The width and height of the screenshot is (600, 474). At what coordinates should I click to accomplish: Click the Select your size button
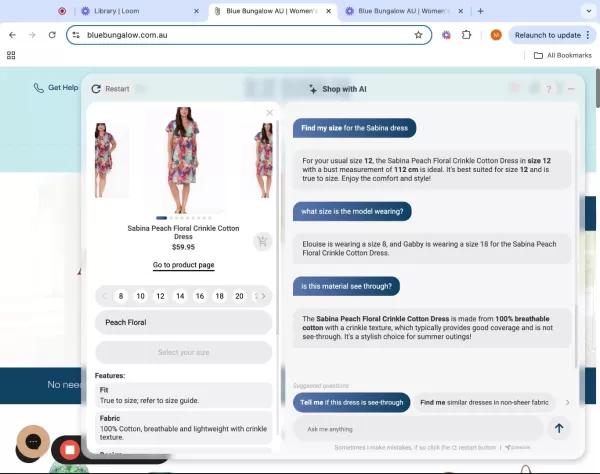(184, 352)
